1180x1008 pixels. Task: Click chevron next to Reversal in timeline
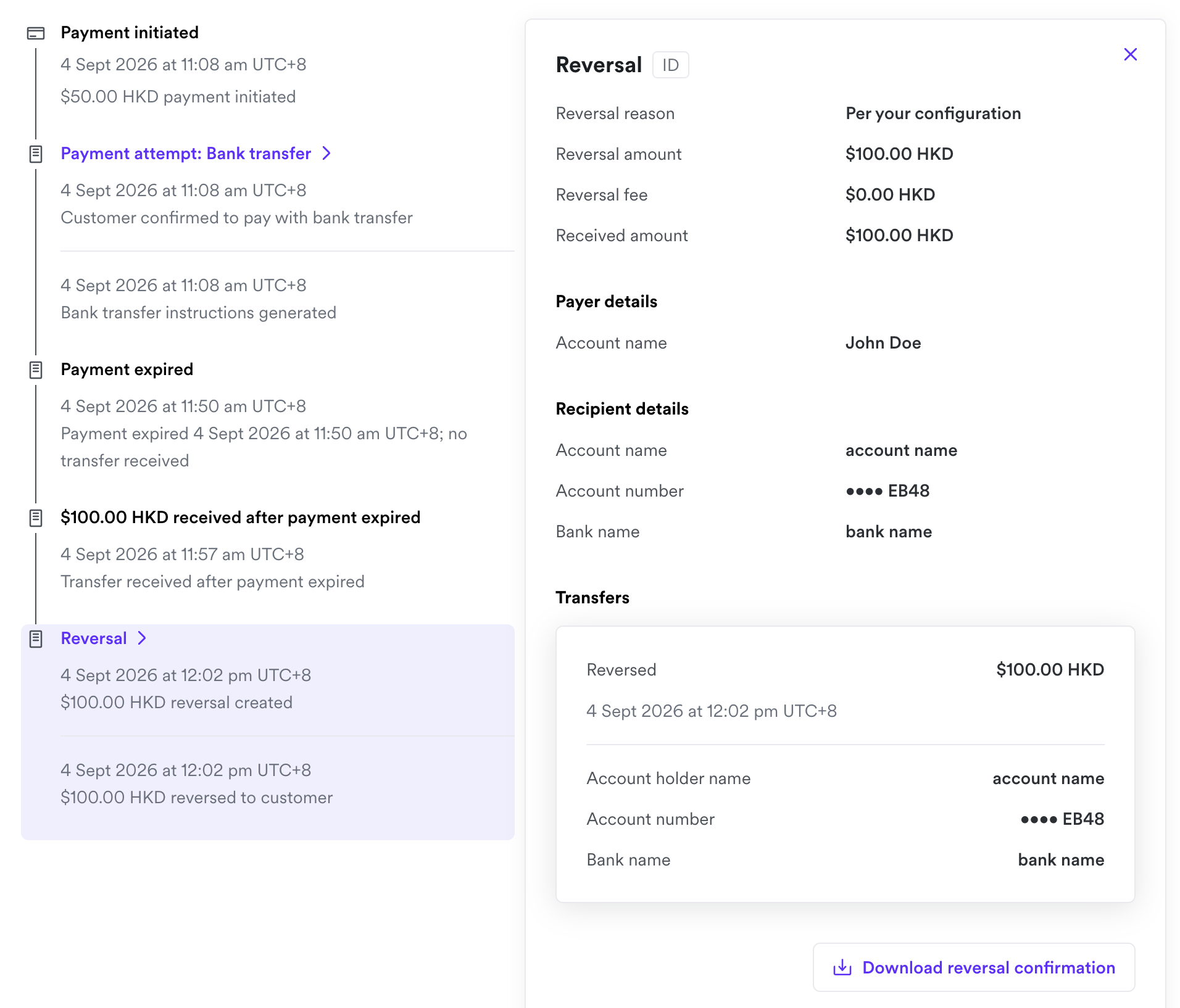click(x=142, y=638)
